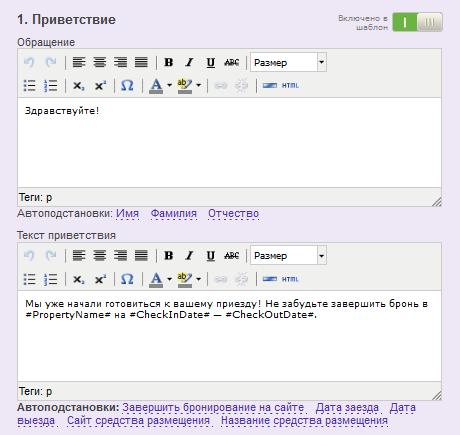460x435 pixels.
Task: Insert Завершить бронирование на сайте autosubstitution
Action: point(213,407)
